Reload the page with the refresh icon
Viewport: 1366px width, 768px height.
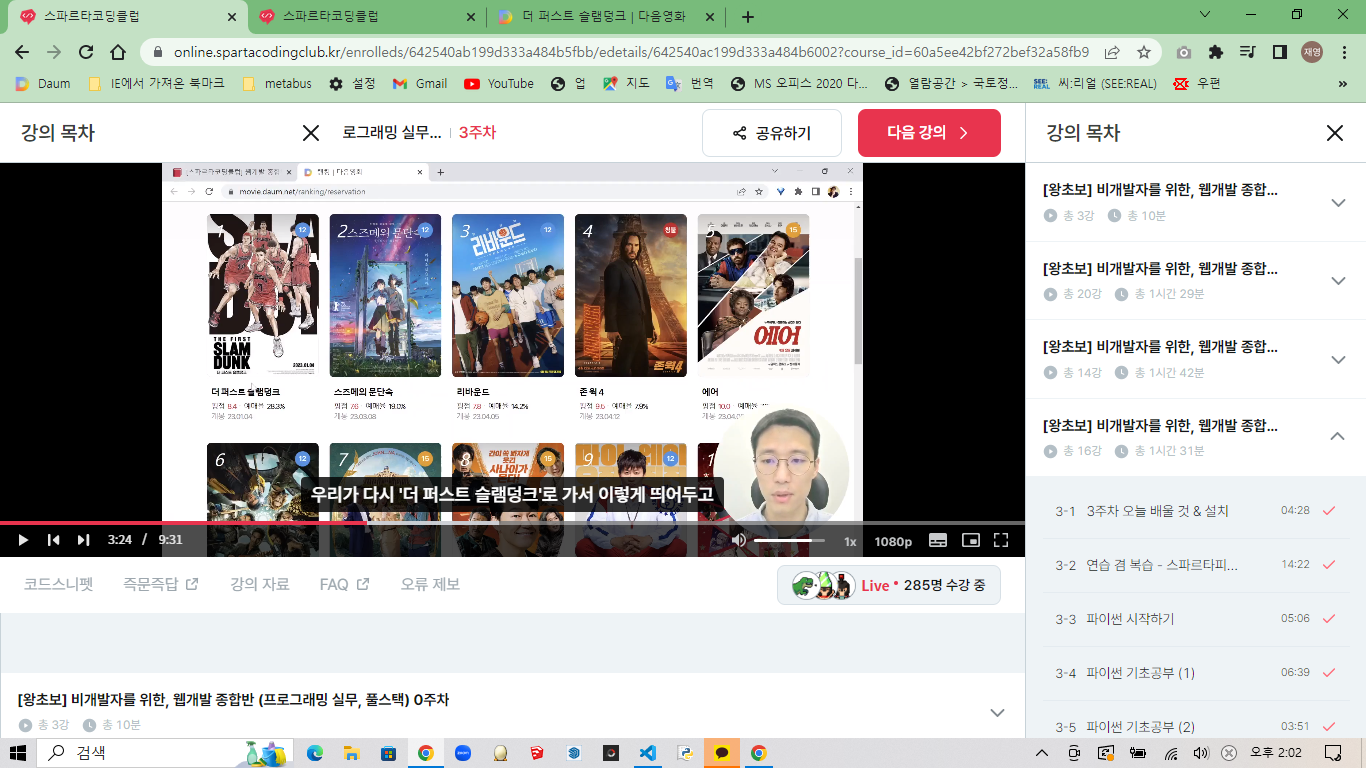(x=86, y=52)
